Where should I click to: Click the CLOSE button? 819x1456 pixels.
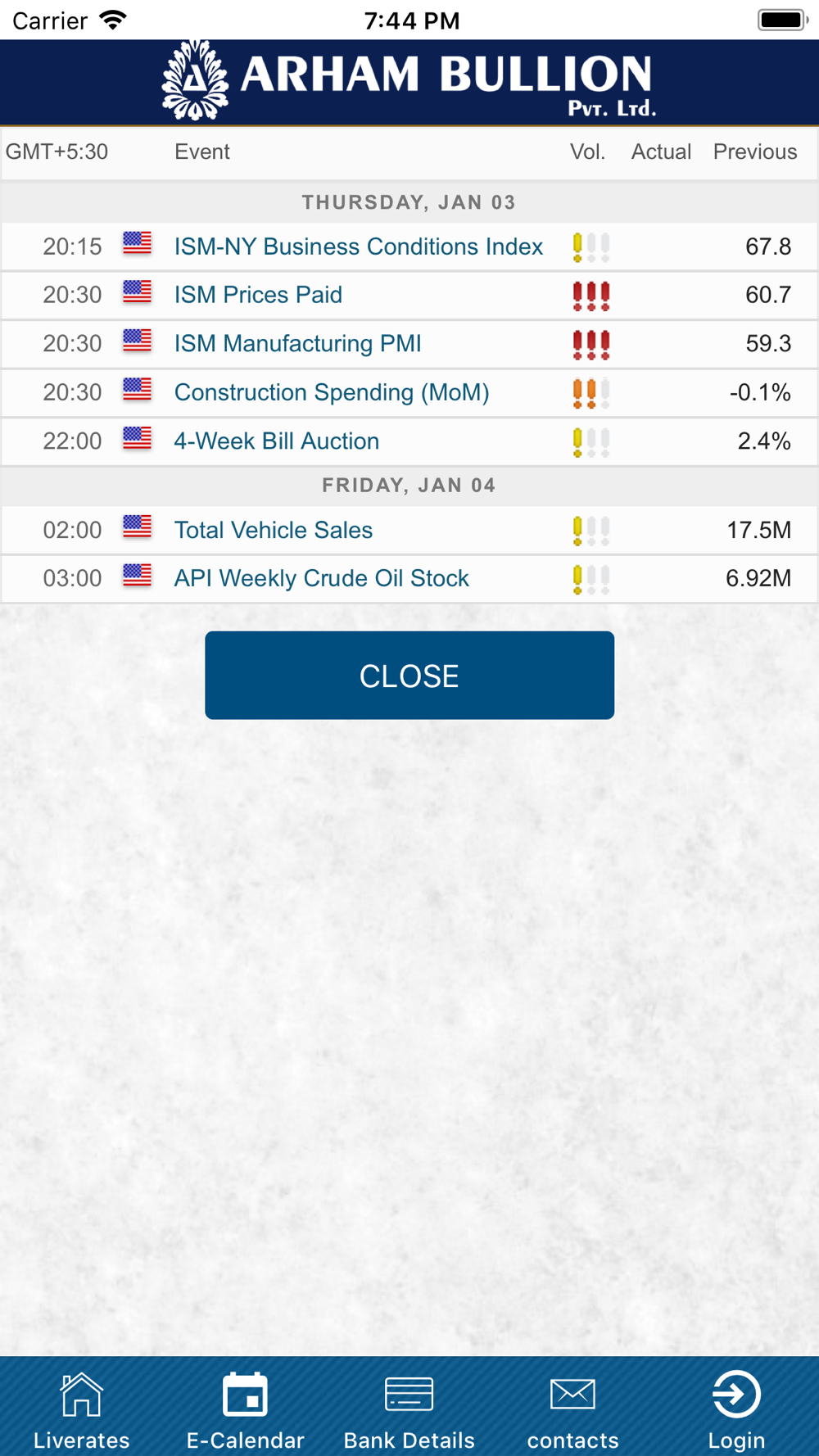pos(409,676)
